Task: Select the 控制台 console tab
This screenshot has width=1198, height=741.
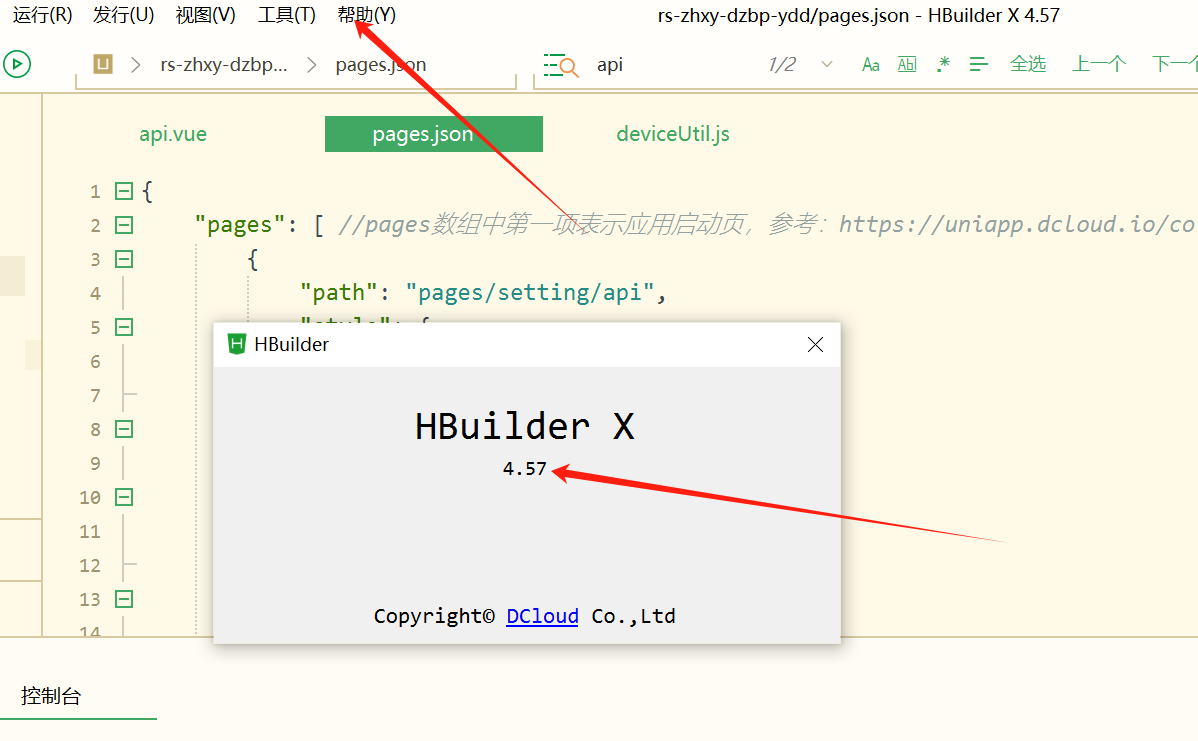Action: tap(50, 696)
